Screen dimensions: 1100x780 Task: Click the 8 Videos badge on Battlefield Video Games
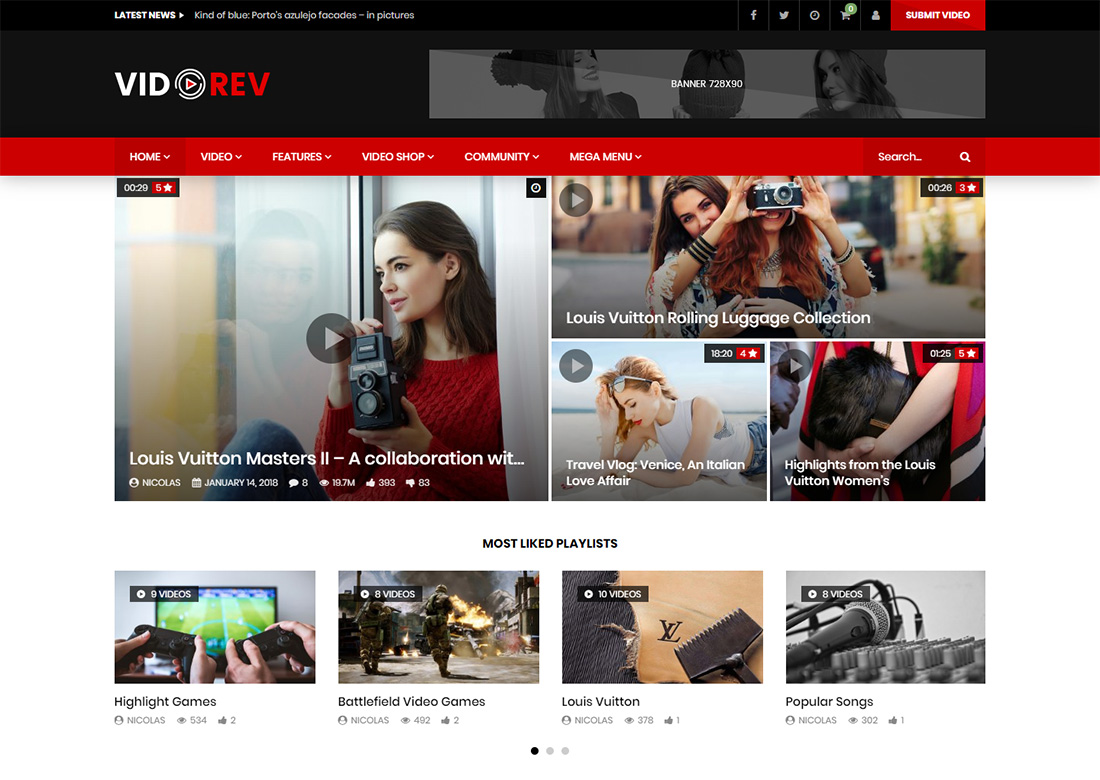click(x=388, y=594)
